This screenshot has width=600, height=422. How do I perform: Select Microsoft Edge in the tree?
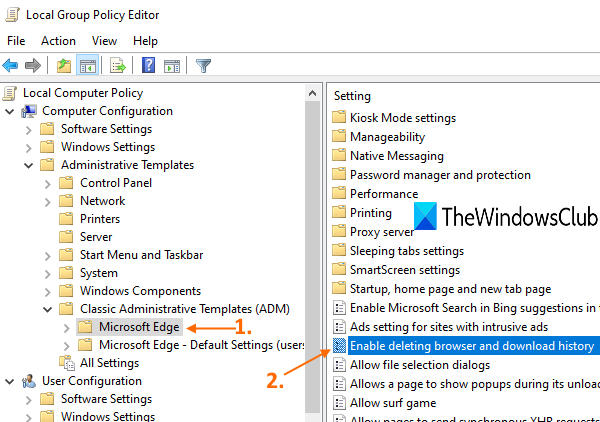pos(139,327)
